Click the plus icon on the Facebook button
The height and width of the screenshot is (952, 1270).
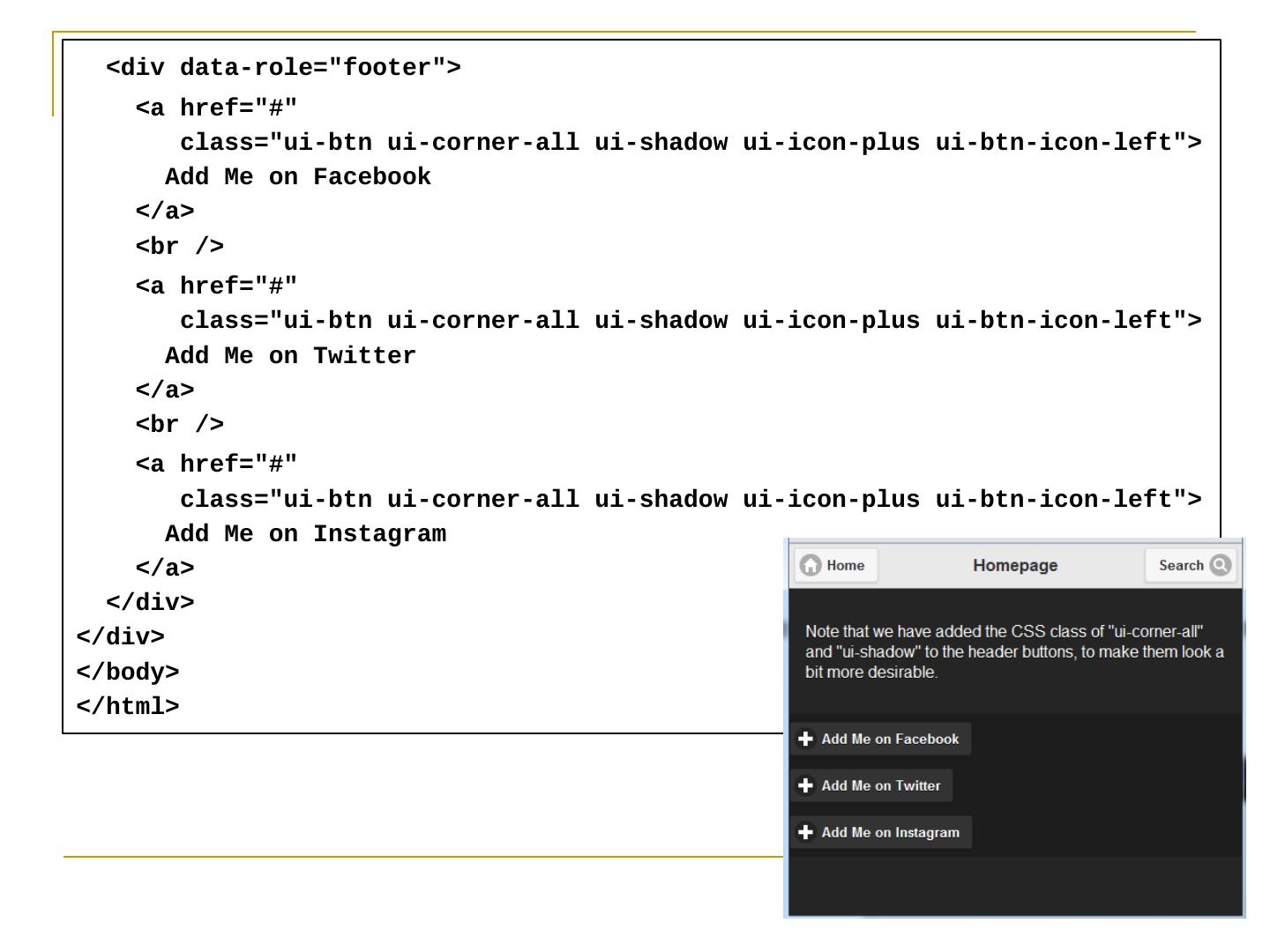[x=805, y=739]
